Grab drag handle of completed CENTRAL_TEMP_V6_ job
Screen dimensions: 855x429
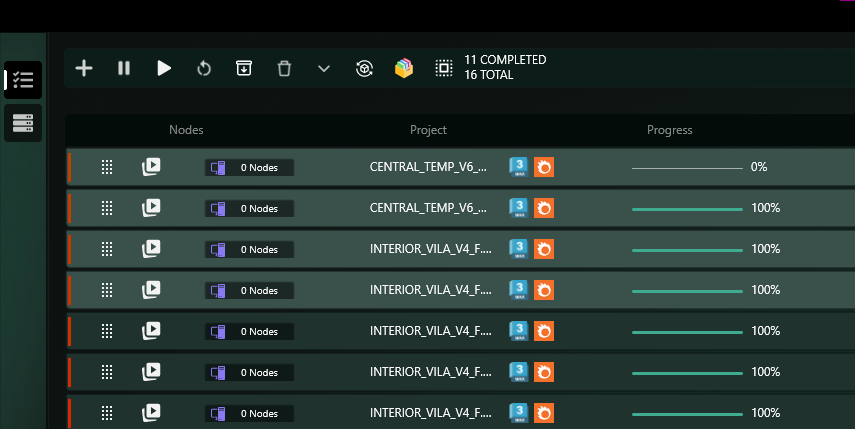point(107,208)
